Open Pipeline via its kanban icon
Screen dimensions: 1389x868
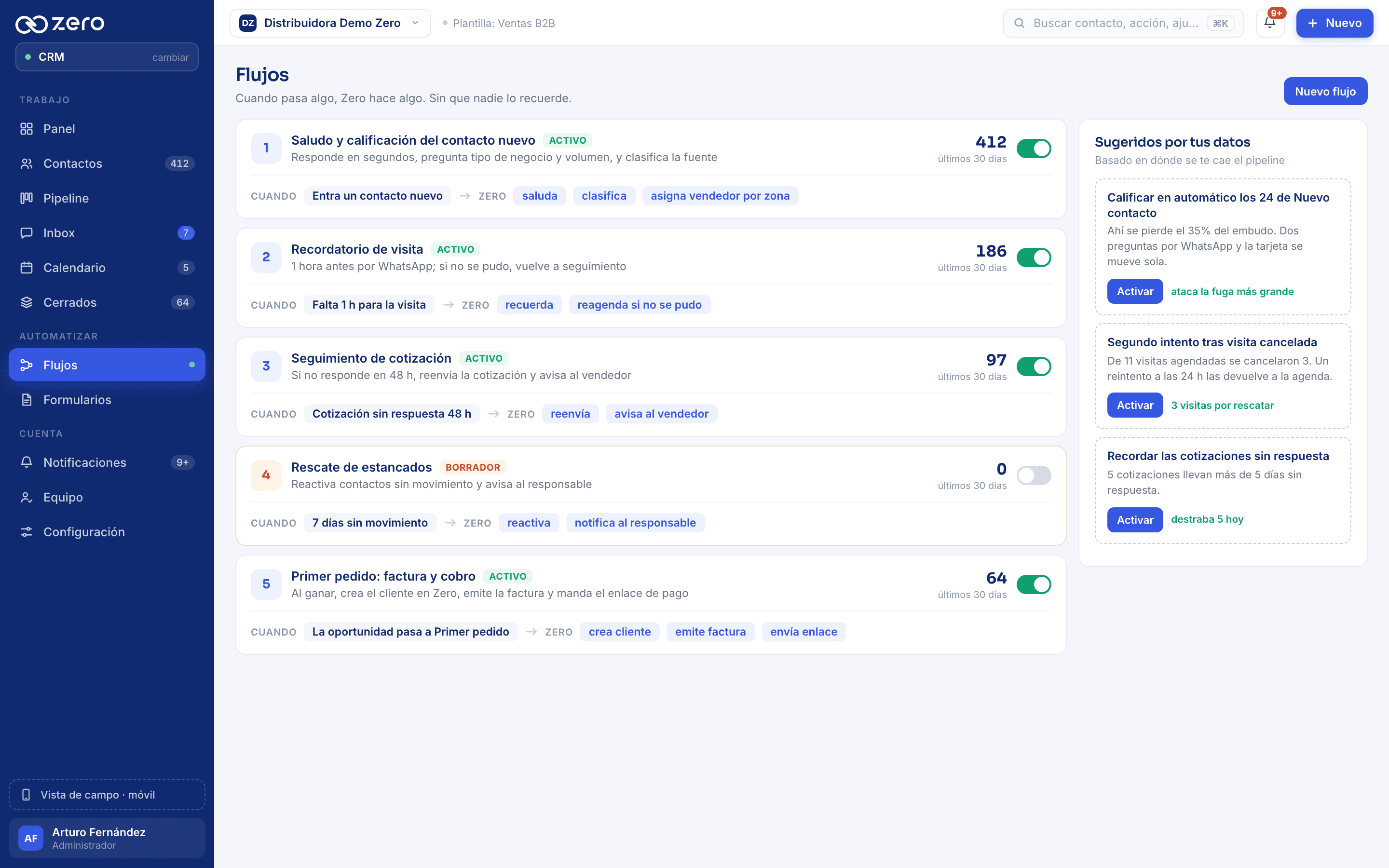tap(27, 198)
